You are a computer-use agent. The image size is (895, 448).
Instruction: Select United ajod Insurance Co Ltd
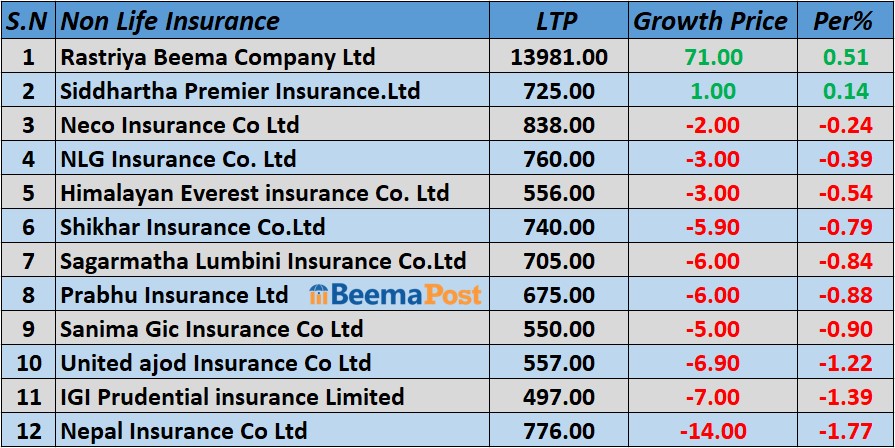(215, 363)
